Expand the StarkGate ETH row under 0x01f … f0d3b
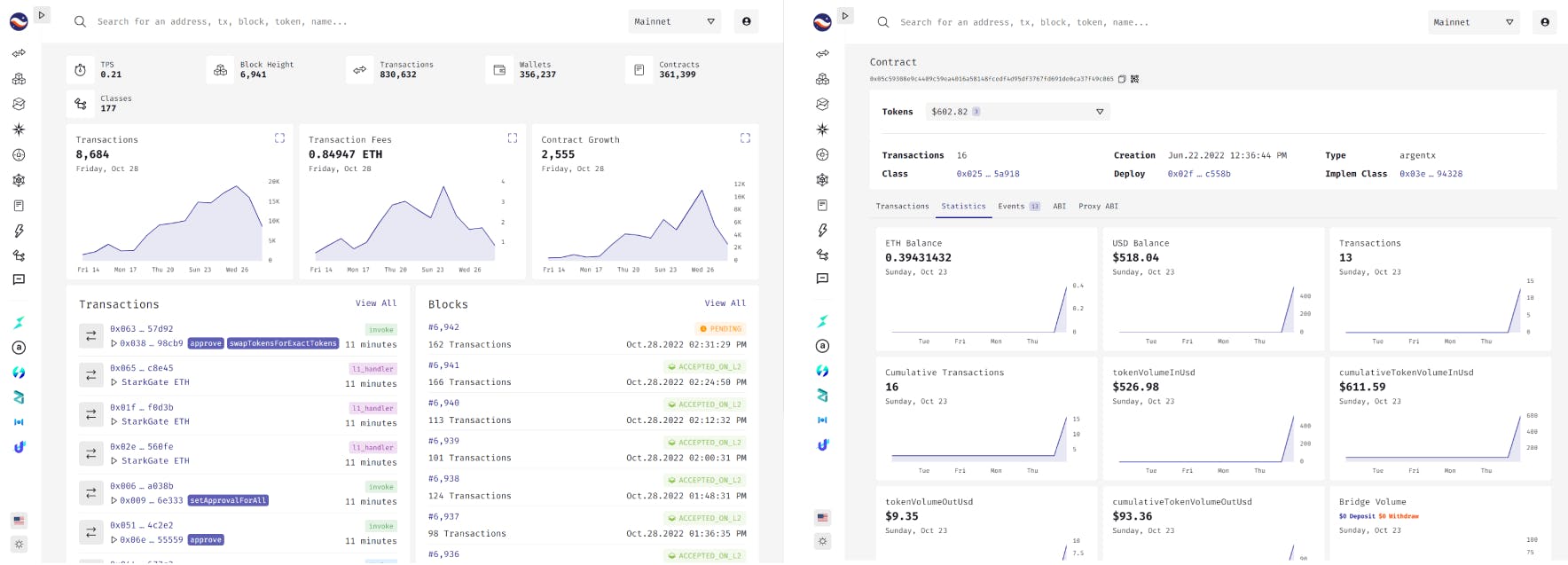This screenshot has height=565, width=1568. [114, 421]
